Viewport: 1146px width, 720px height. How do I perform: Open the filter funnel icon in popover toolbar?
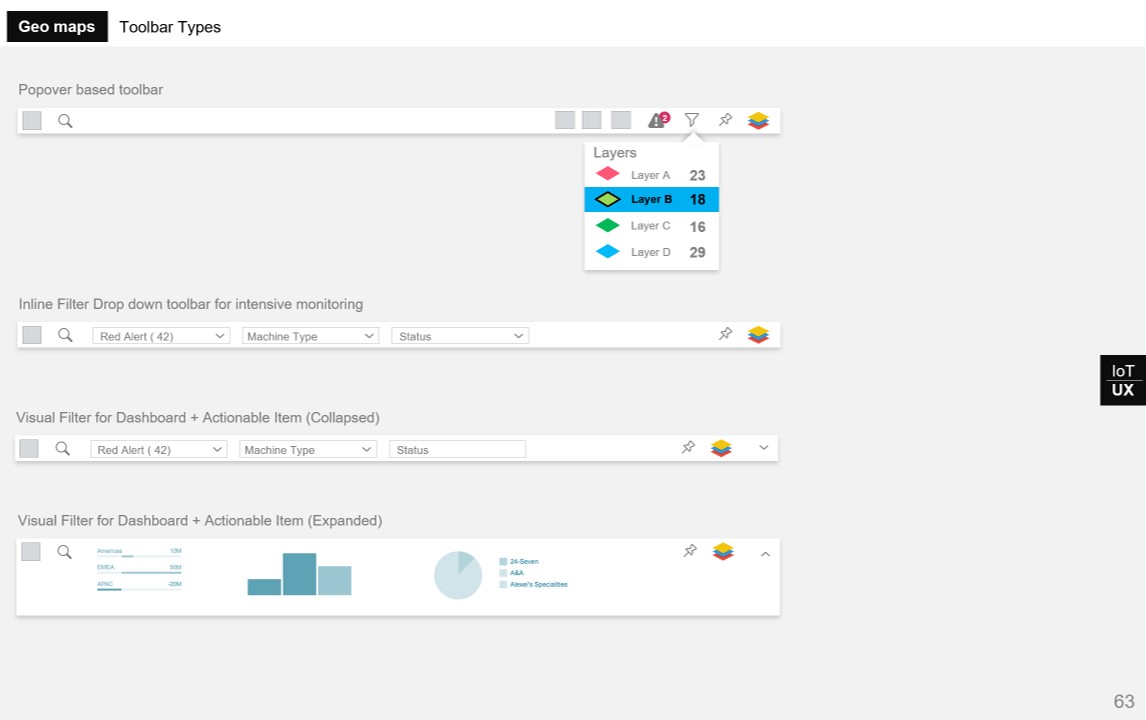point(691,120)
